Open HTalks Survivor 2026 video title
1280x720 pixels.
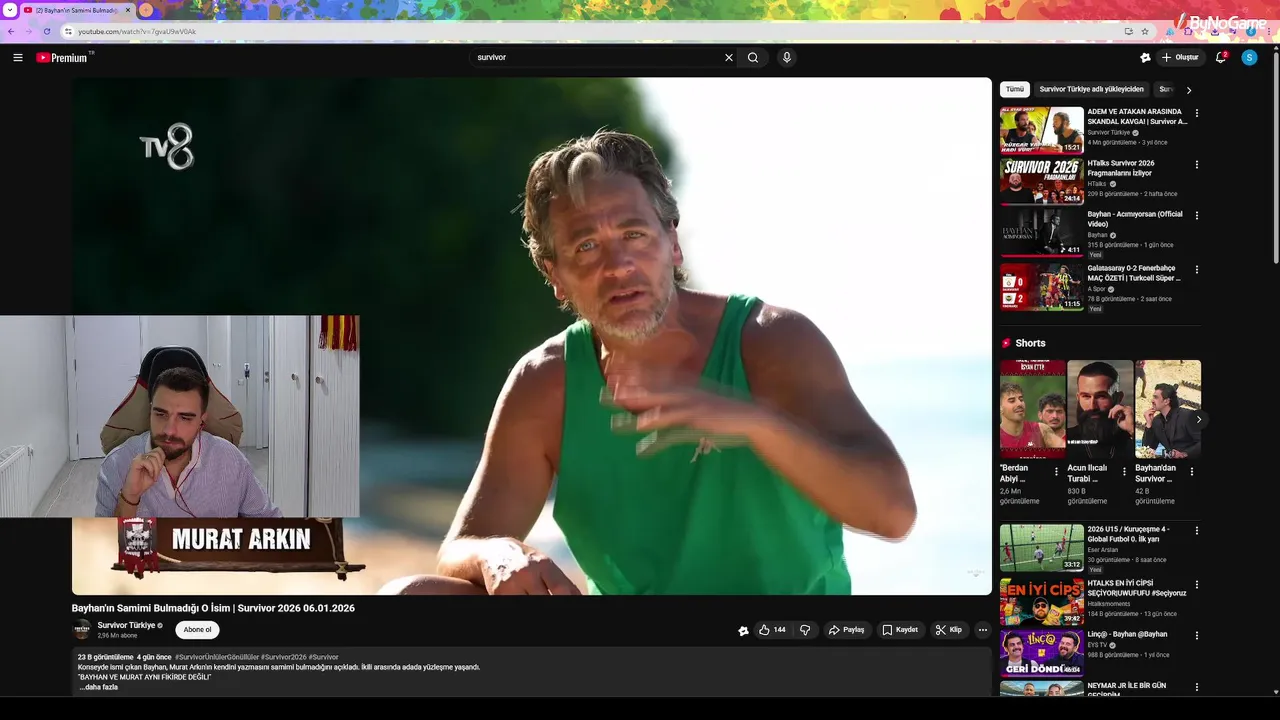(x=1121, y=168)
